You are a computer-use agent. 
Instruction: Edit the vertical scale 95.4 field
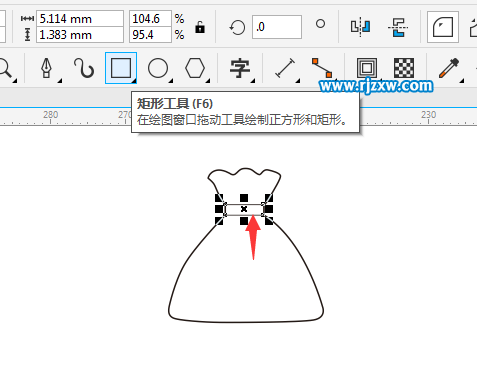[x=150, y=35]
